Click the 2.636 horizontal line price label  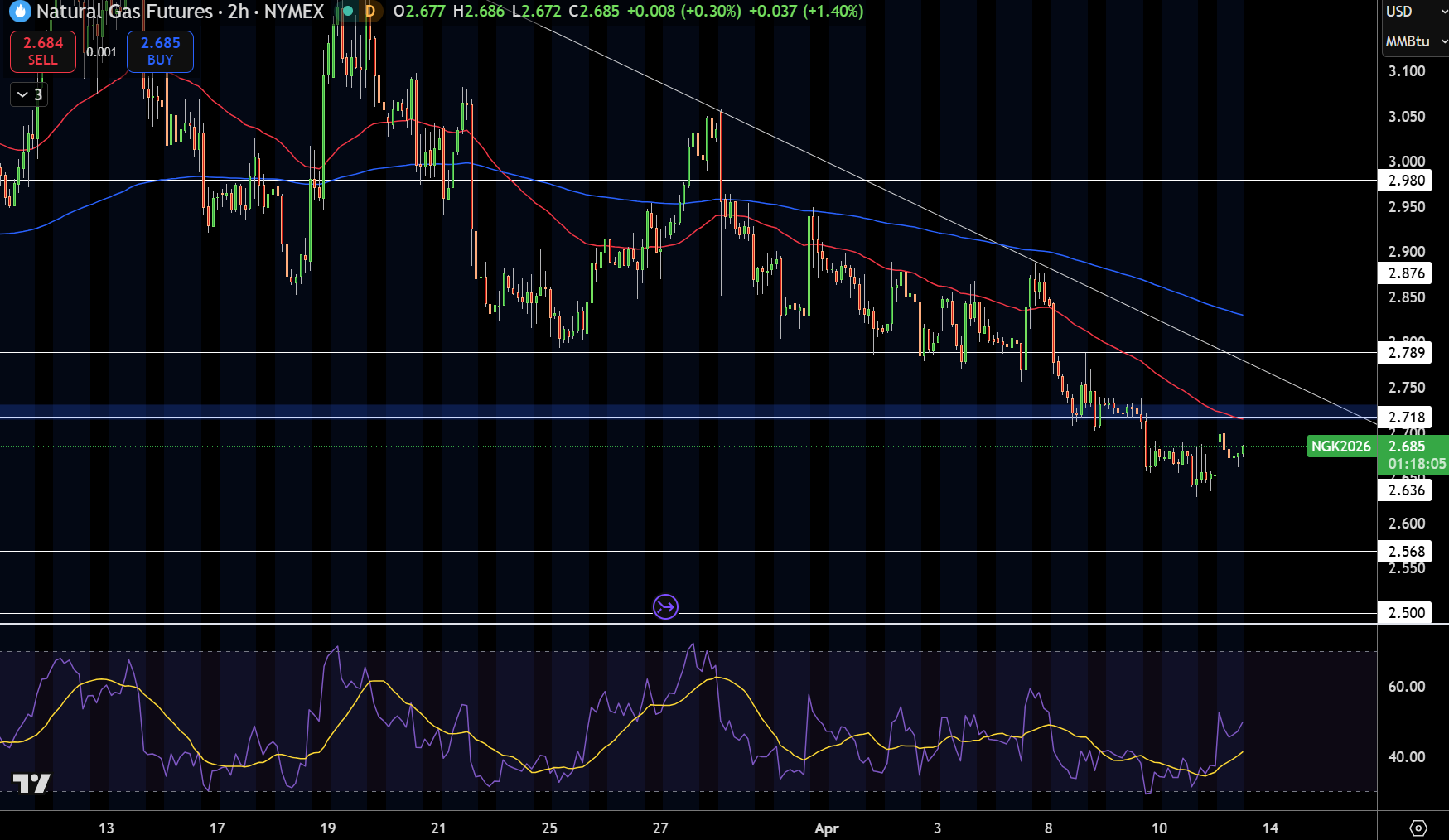1405,490
